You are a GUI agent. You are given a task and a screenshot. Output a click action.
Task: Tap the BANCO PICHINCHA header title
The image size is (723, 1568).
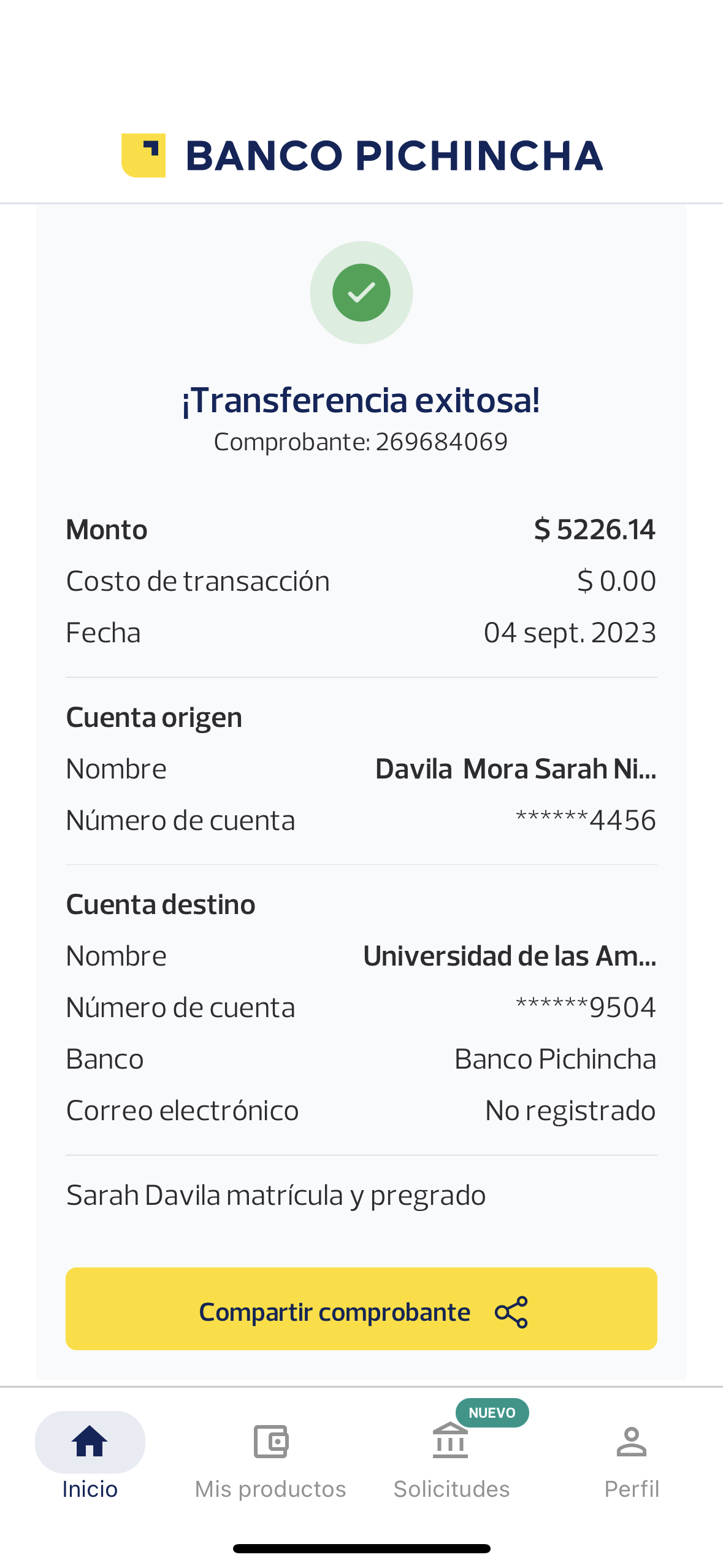[394, 155]
